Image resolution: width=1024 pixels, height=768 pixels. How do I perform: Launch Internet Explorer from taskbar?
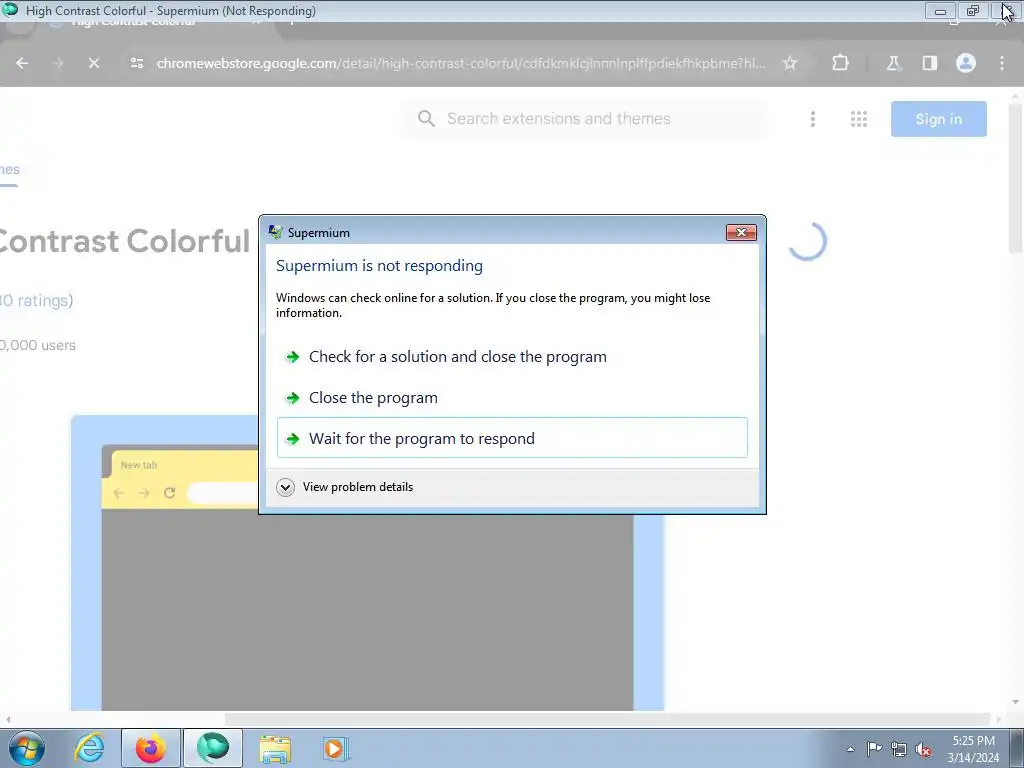click(x=89, y=748)
